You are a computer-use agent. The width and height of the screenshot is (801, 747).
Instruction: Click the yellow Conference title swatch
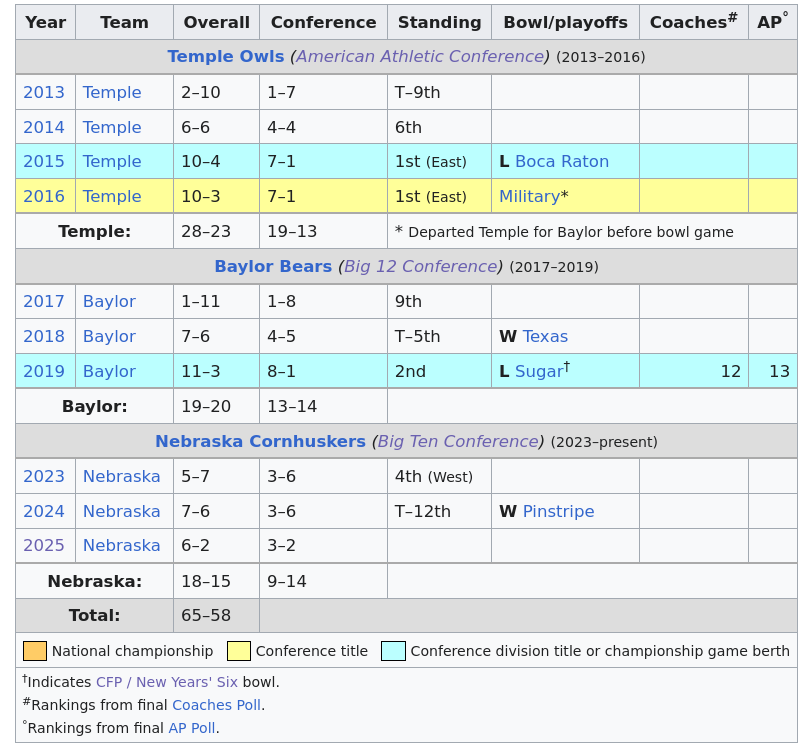239,651
